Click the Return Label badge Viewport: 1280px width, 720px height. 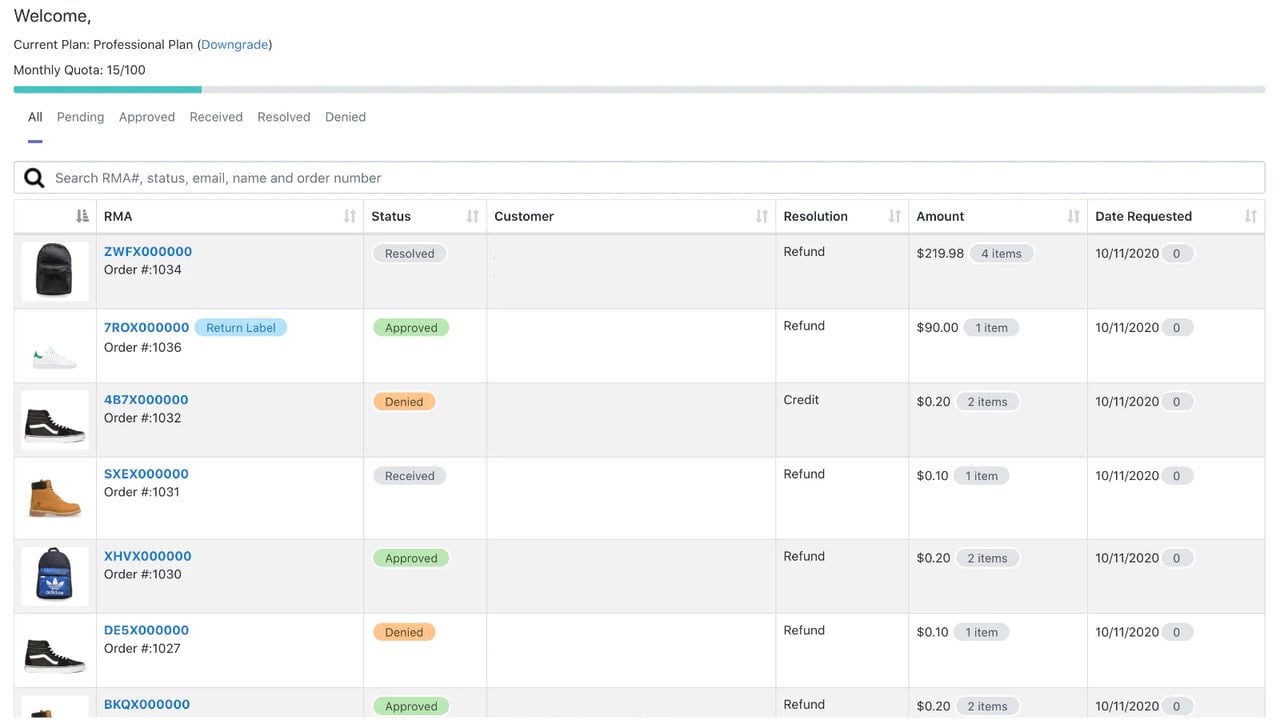(241, 327)
